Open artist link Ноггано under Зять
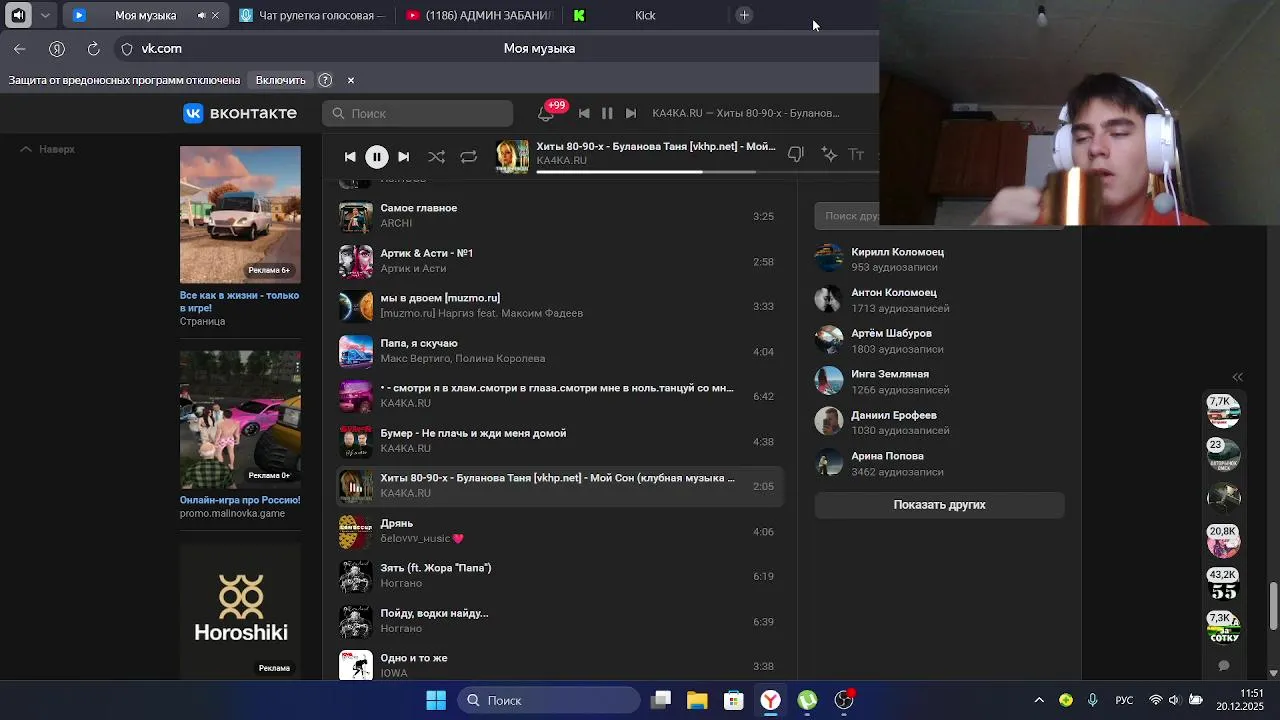The width and height of the screenshot is (1280, 720). pos(401,583)
